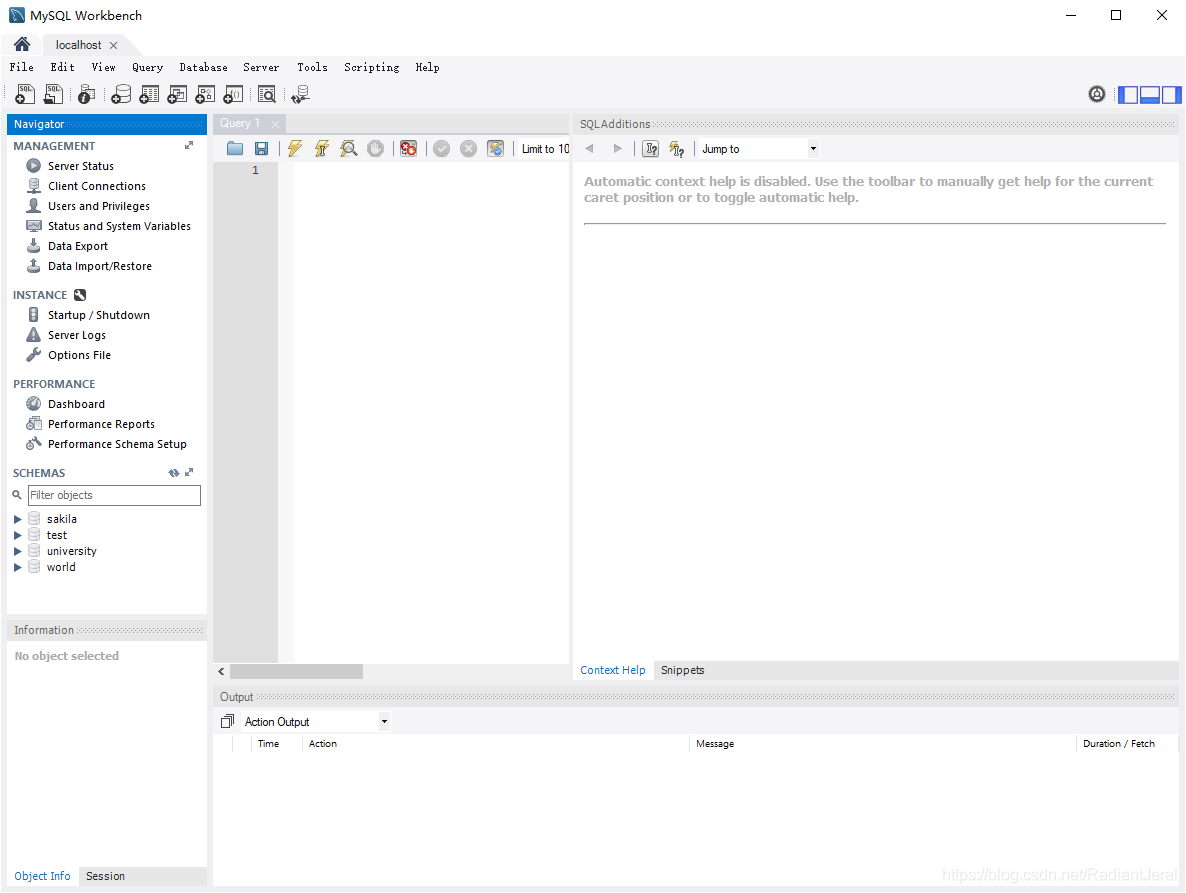Expand the world schema
Image resolution: width=1186 pixels, height=893 pixels.
pos(17,567)
